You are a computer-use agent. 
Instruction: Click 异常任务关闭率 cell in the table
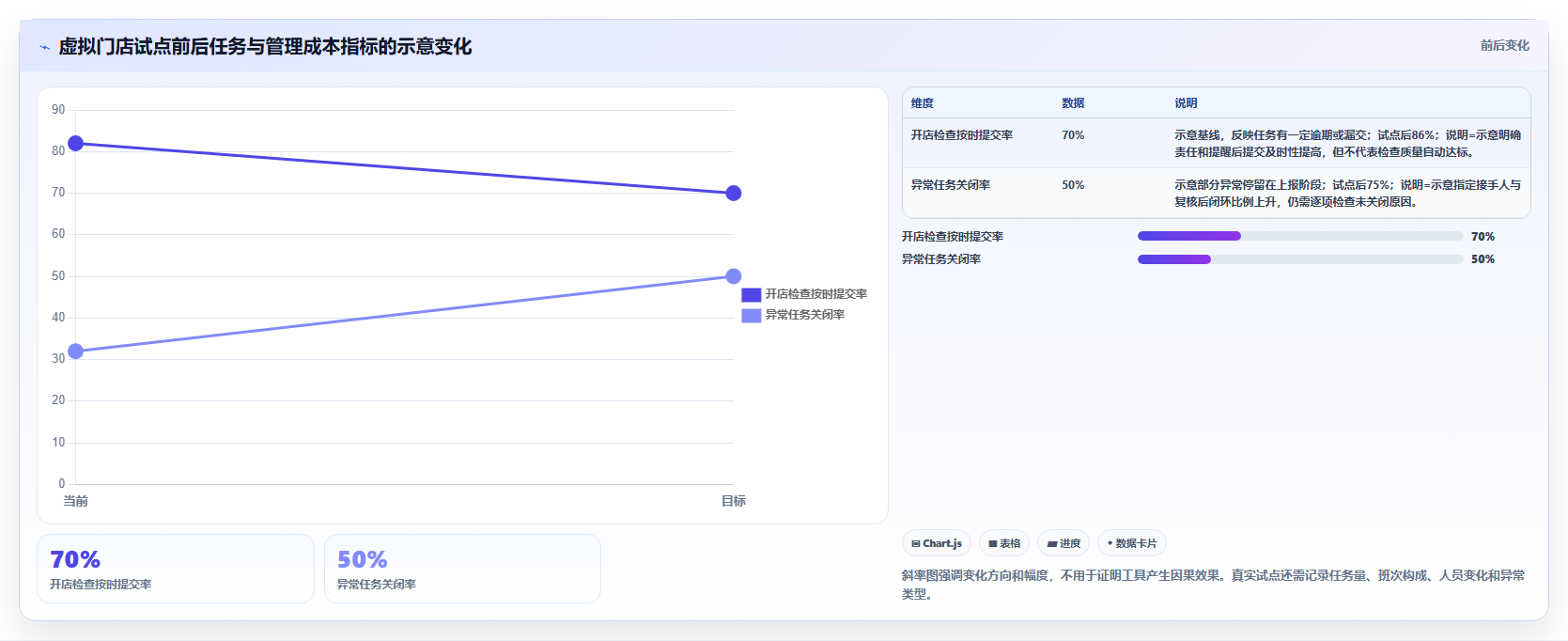[x=950, y=185]
